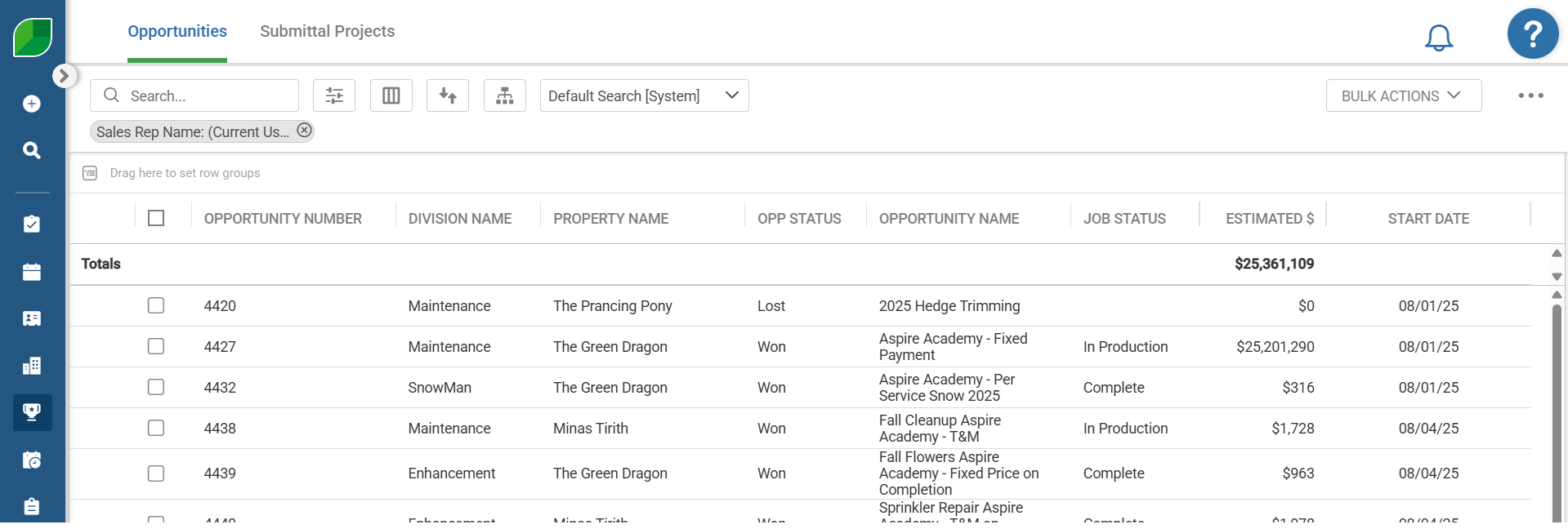1568x529 pixels.
Task: Toggle the select-all header checkbox
Action: (x=156, y=218)
